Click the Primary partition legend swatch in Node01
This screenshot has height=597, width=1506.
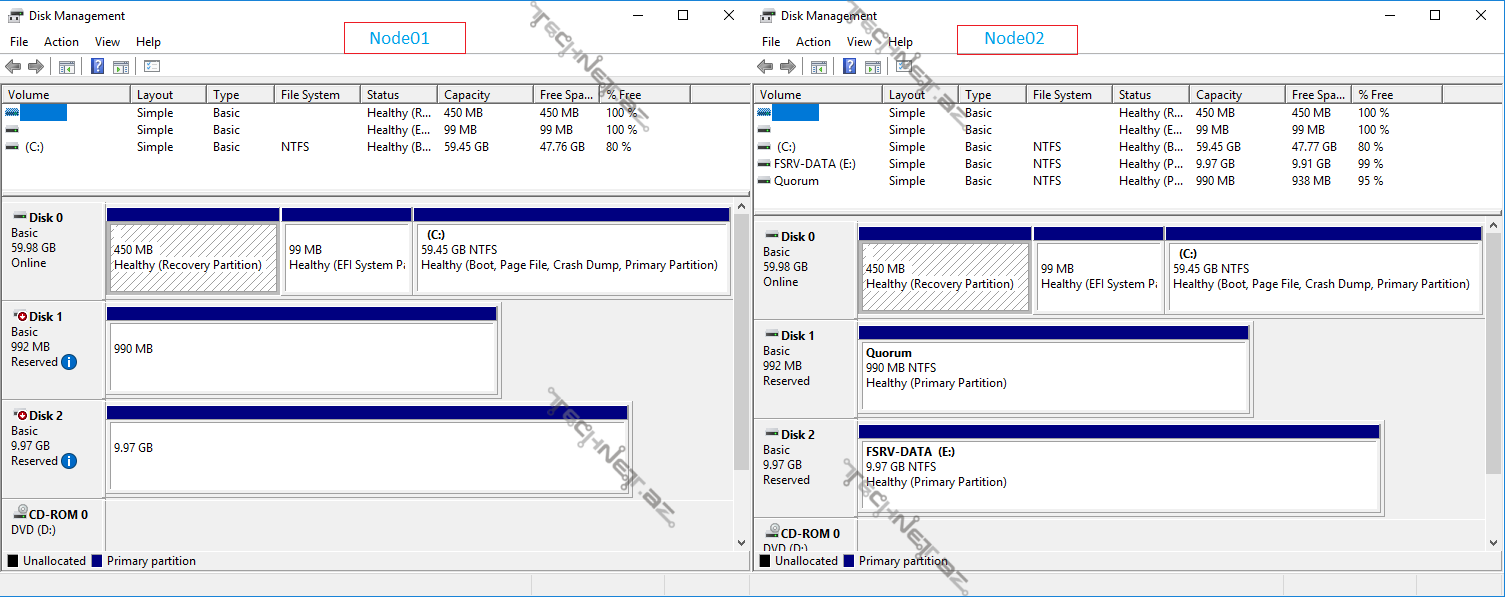[x=97, y=561]
